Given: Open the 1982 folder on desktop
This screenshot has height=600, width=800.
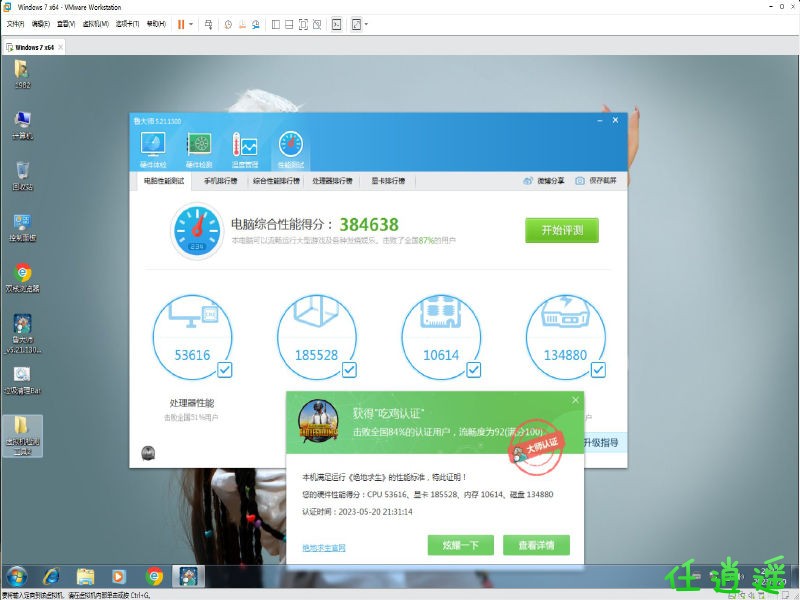Looking at the screenshot, I should coord(22,74).
